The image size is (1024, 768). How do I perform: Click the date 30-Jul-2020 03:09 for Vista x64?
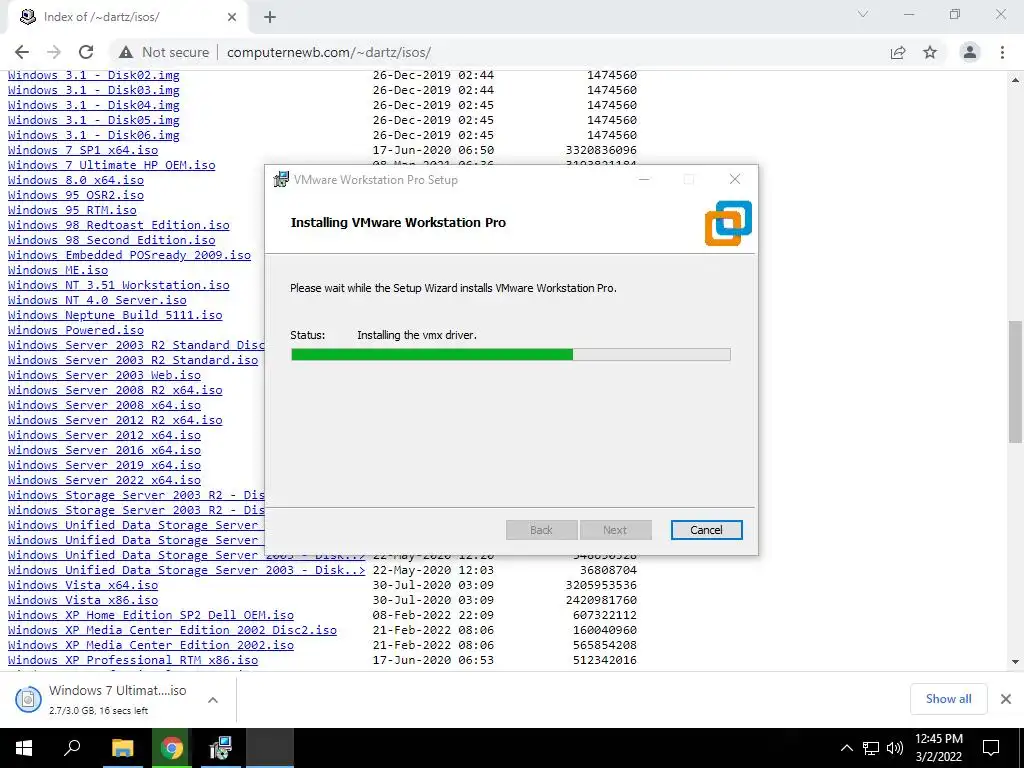(433, 585)
